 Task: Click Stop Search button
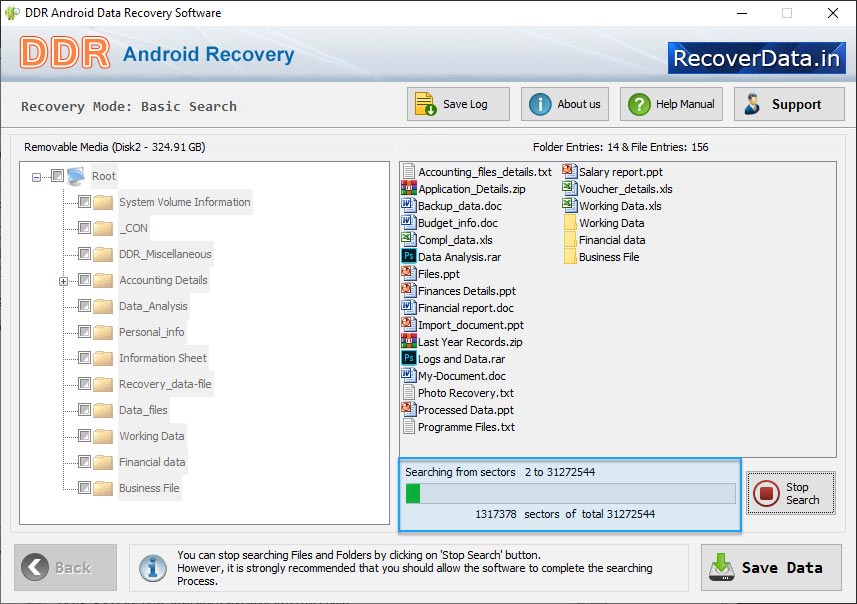pos(791,493)
